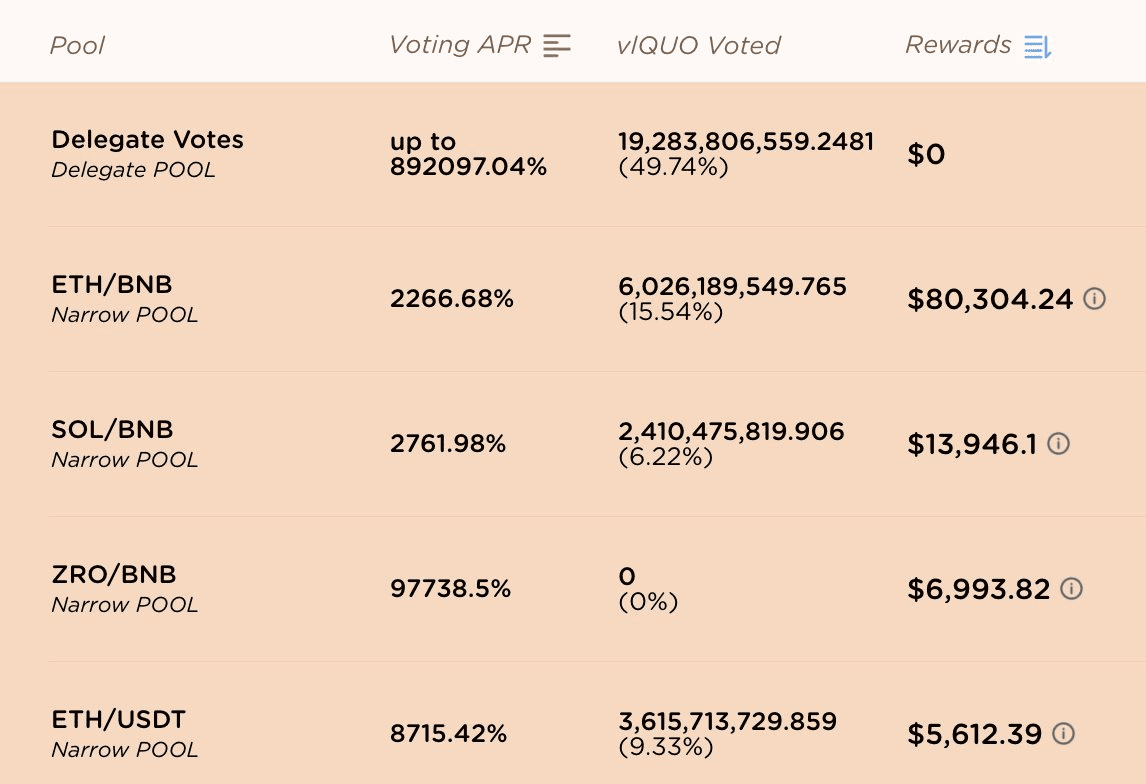Viewport: 1146px width, 784px height.
Task: Click the vlQUO Voted column header
Action: pos(699,46)
